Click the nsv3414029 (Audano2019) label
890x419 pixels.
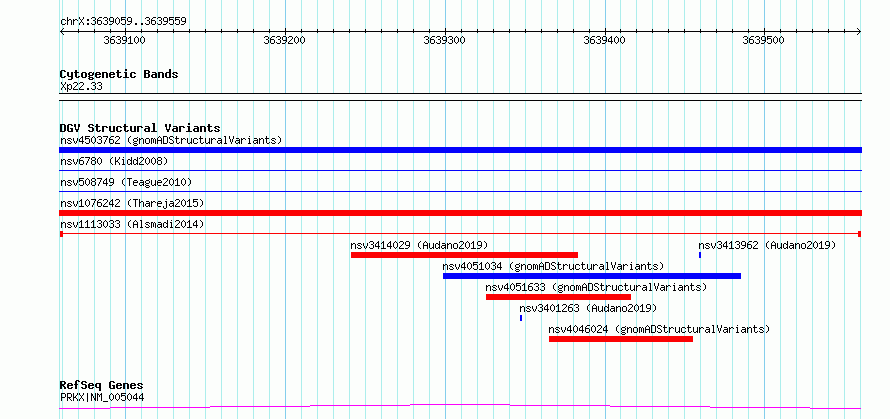pos(419,245)
